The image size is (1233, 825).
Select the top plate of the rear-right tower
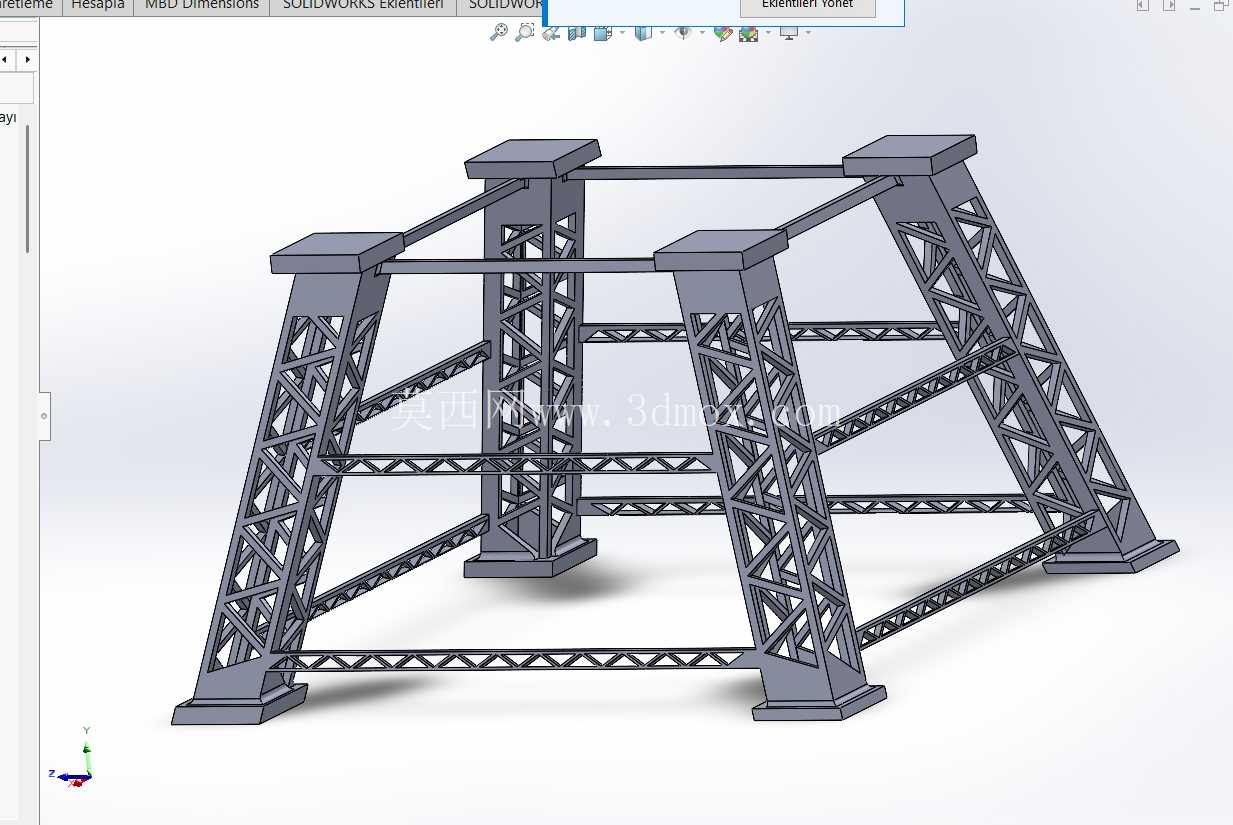pos(909,155)
